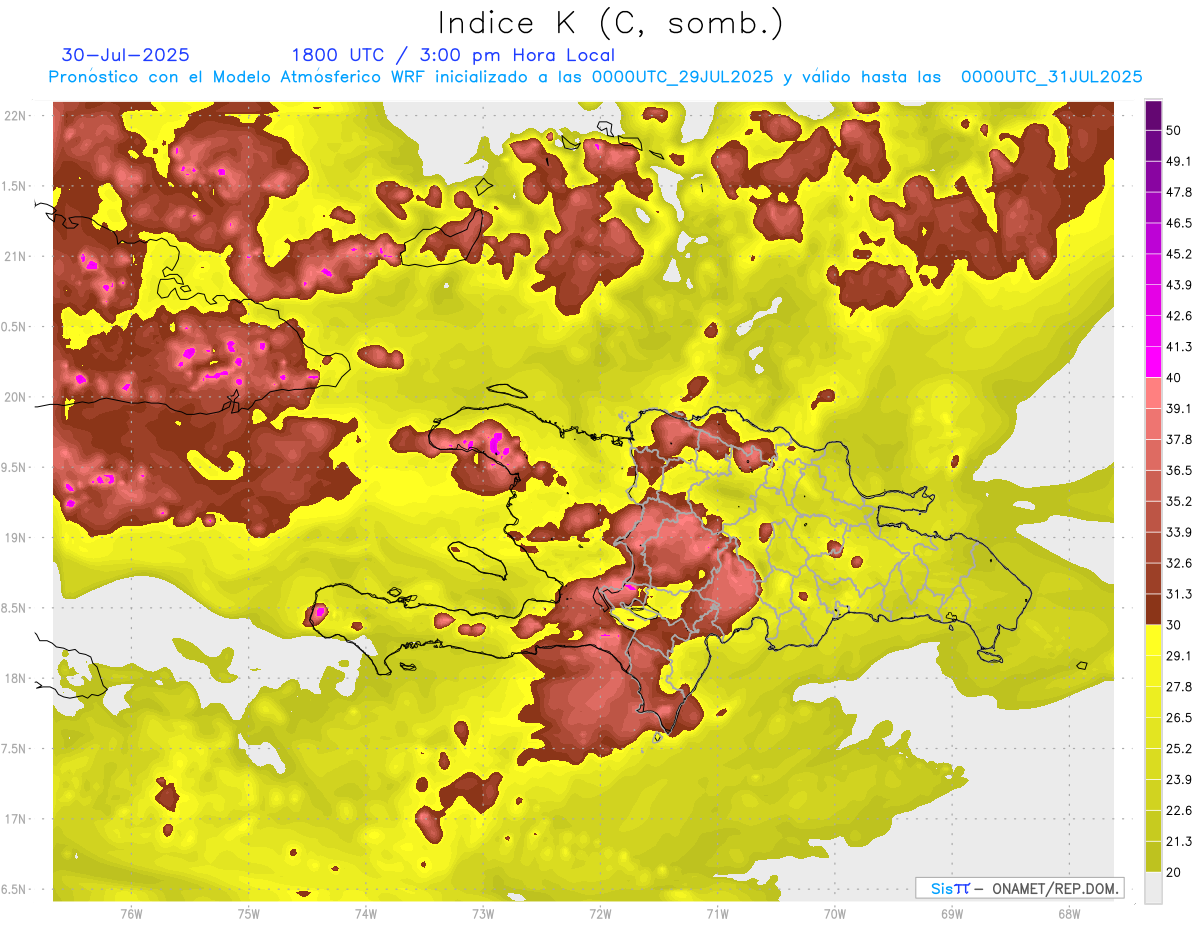Select the dark purple swatch beside 50
The image size is (1200, 927).
(x=1153, y=116)
